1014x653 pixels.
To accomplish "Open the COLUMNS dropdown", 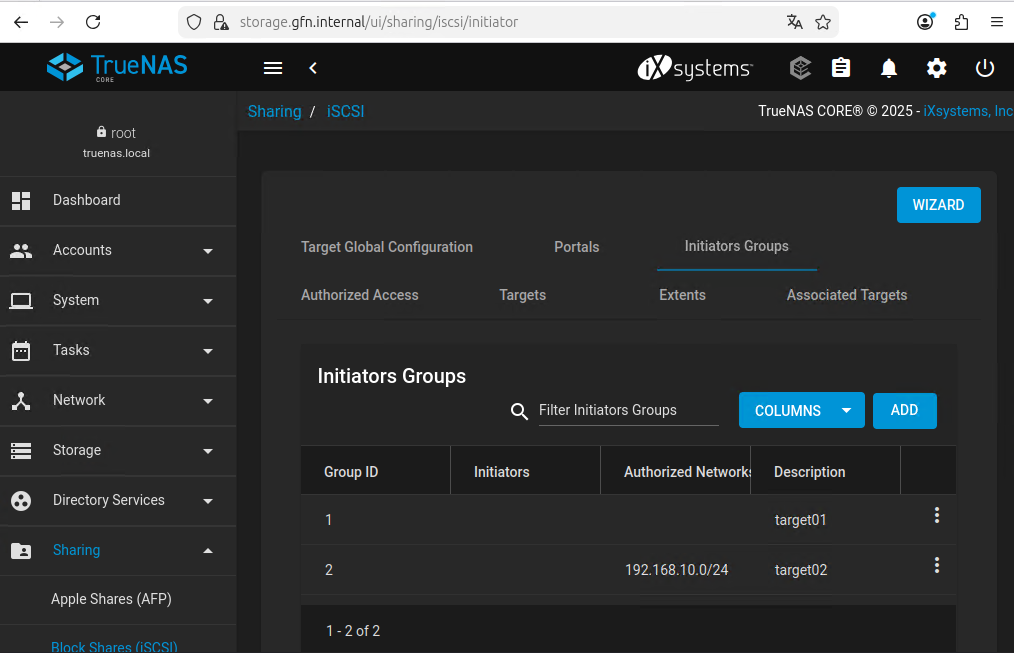I will [x=801, y=411].
